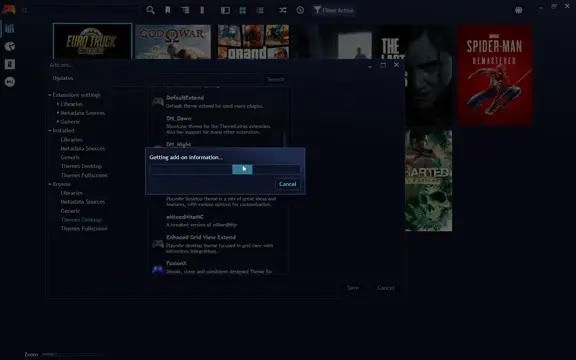Open Library view from left sidebar
The image size is (576, 360).
pos(10,28)
